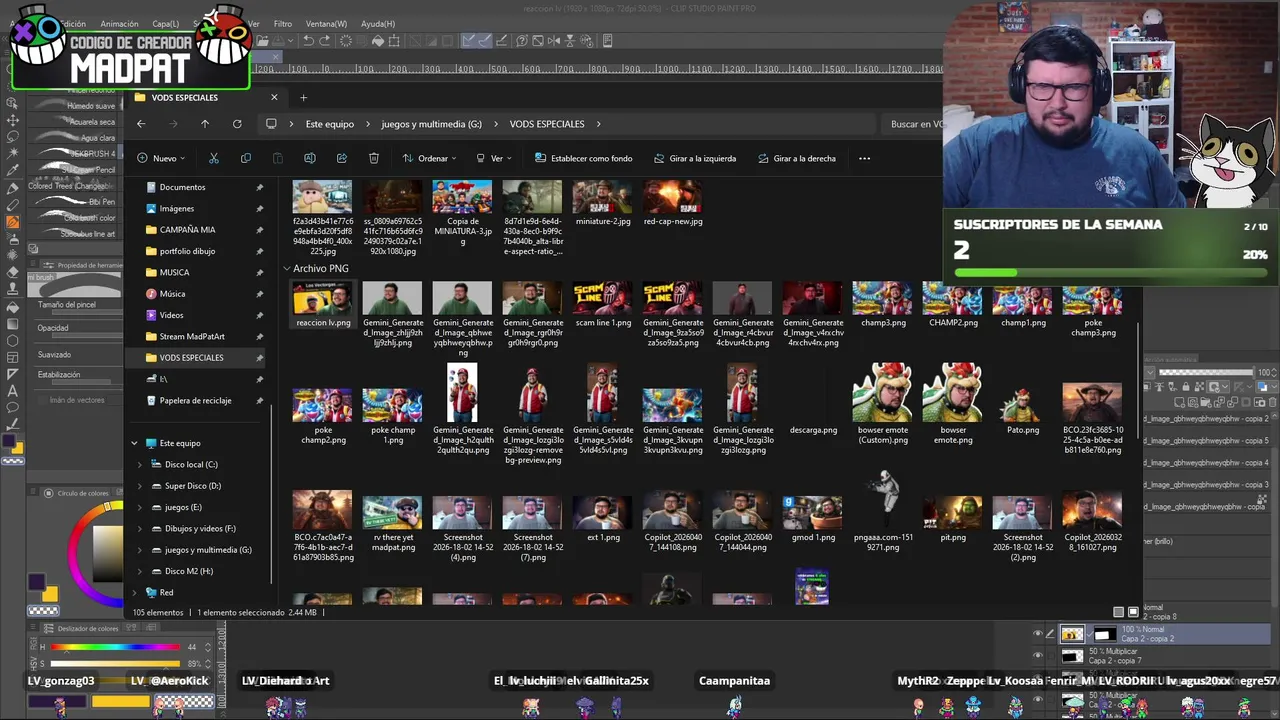Select the Pen tool in Clip Studio toolbar
The height and width of the screenshot is (720, 1280).
click(13, 188)
